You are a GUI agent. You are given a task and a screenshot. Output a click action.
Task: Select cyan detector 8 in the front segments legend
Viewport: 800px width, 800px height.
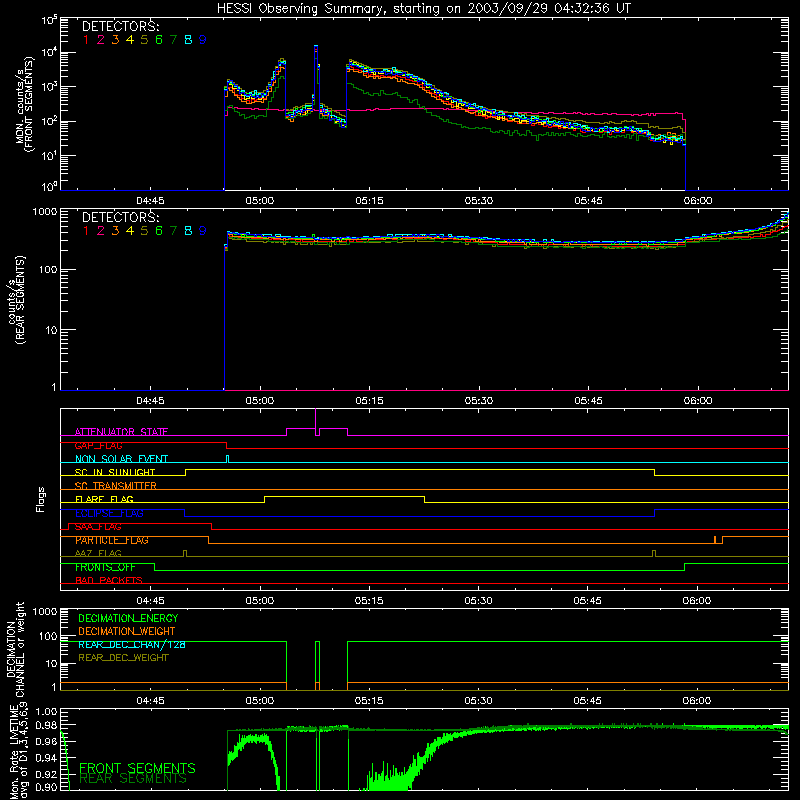(188, 40)
